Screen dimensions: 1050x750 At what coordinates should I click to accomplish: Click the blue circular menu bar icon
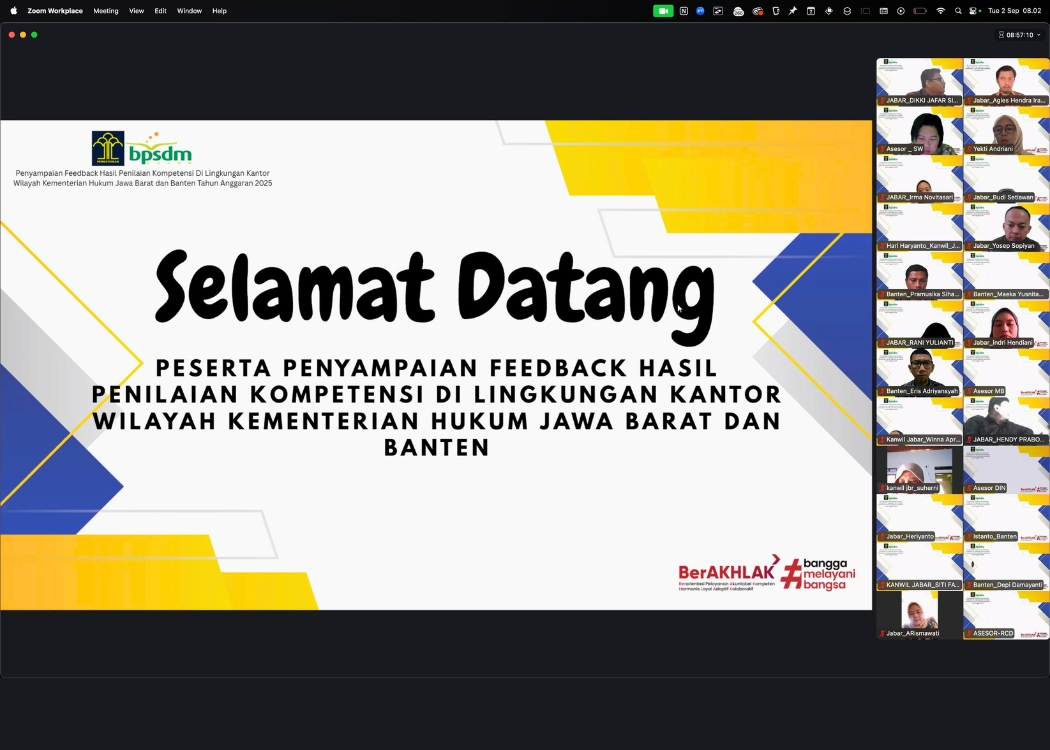[700, 11]
